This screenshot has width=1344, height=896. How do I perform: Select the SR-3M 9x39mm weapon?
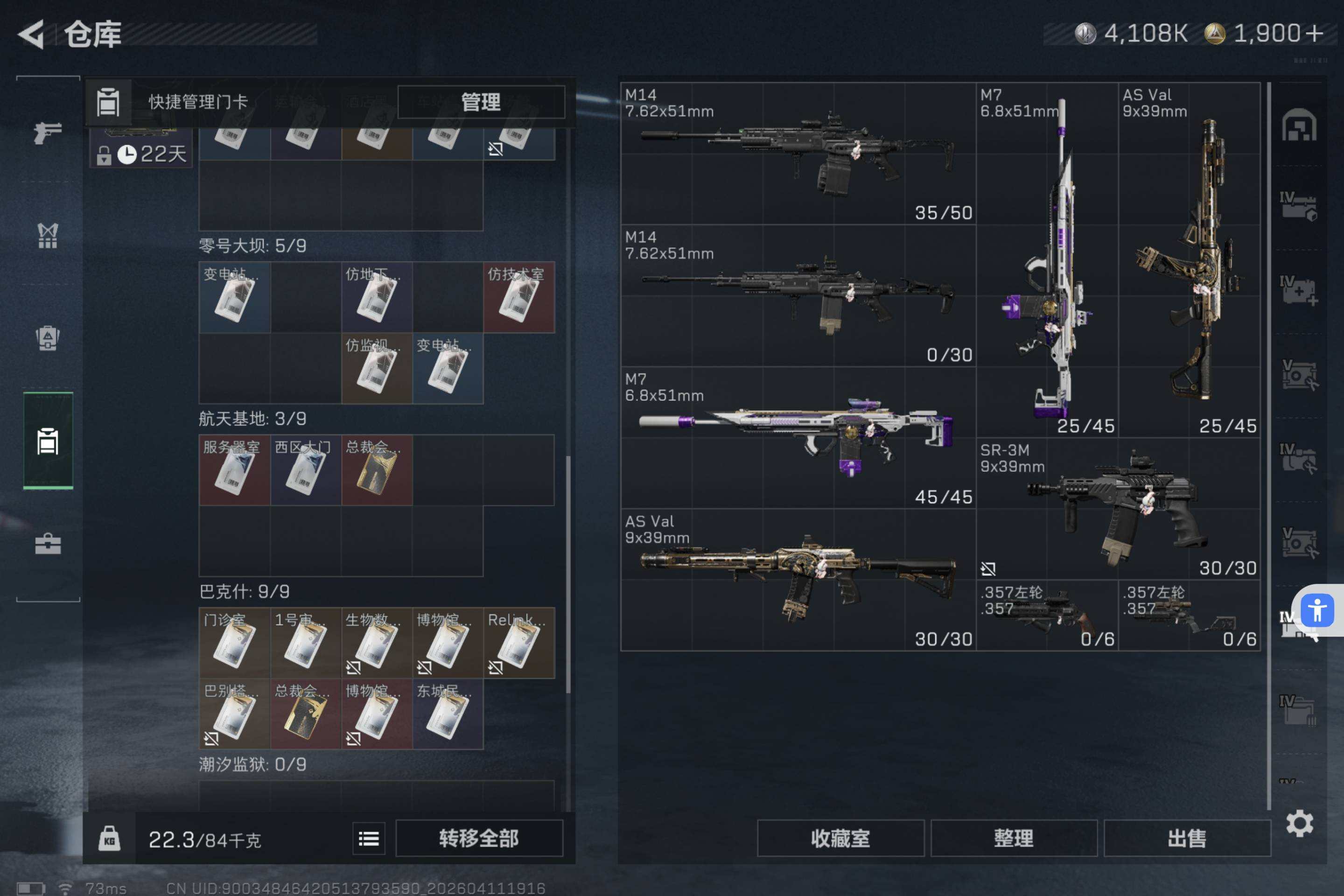point(1118,509)
